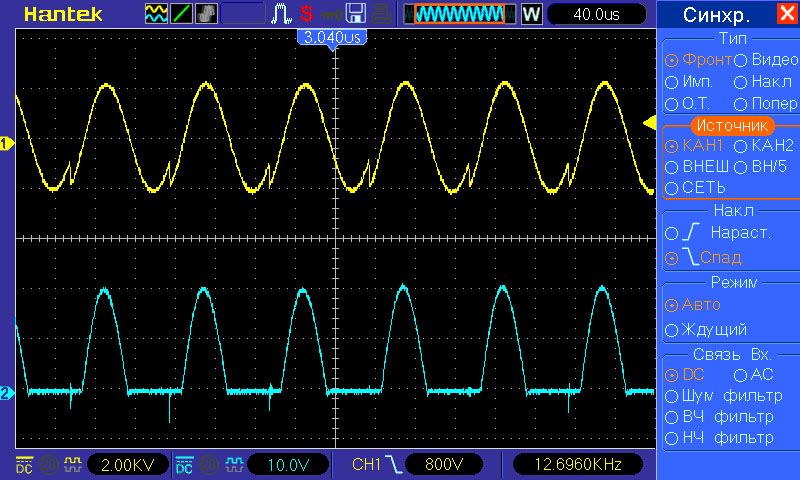Click the printer icon
The width and height of the screenshot is (800, 480).
click(381, 14)
